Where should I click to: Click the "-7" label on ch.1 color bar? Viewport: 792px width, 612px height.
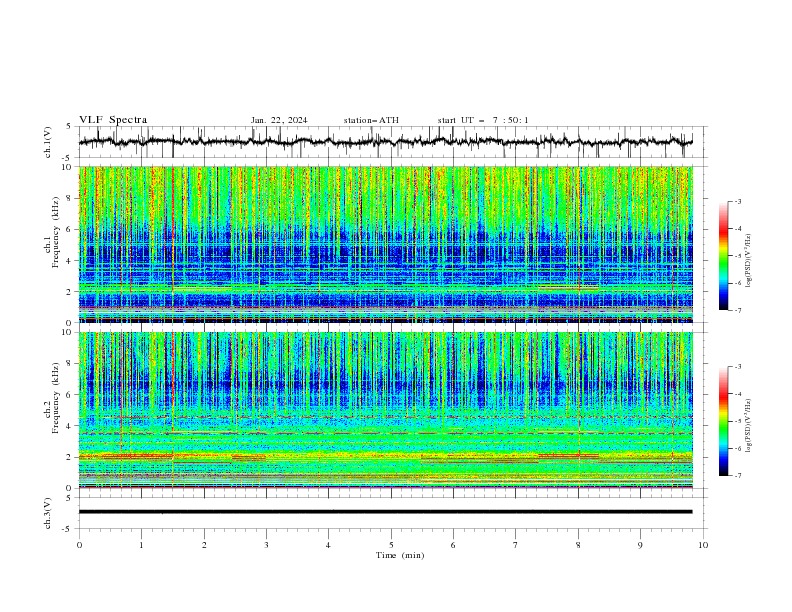coord(738,310)
